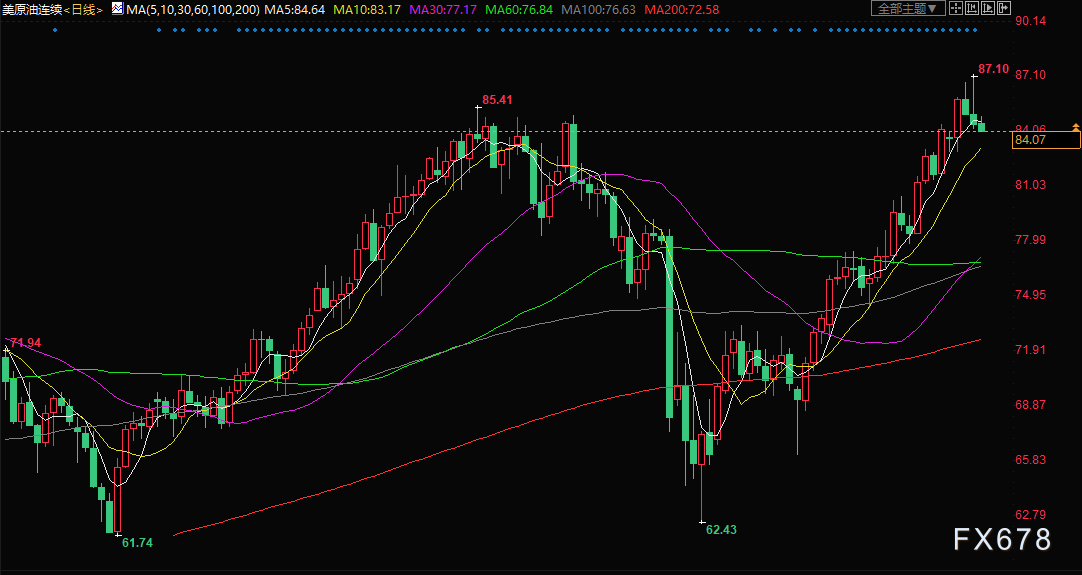Click the 87.10 high price label

coord(994,69)
